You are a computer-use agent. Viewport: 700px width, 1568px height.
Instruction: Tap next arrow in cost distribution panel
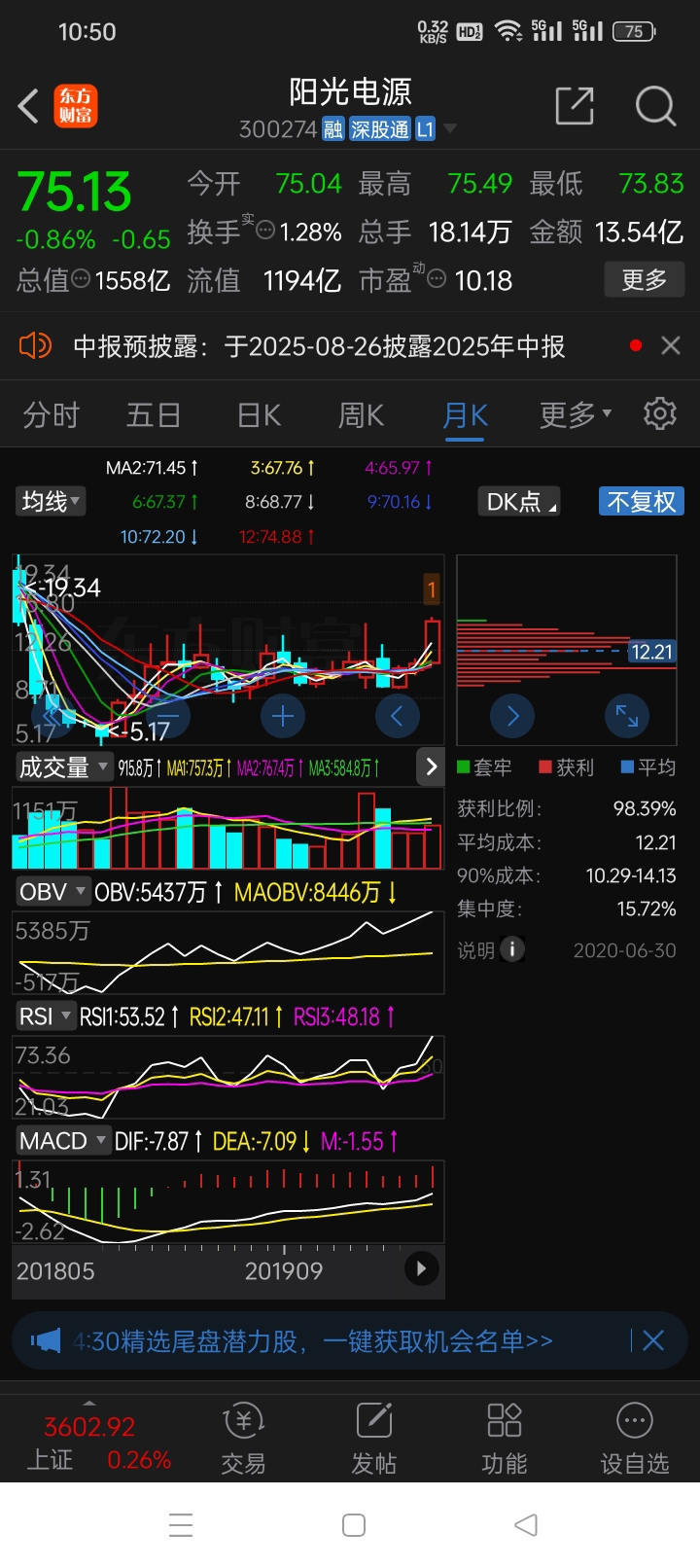click(512, 717)
